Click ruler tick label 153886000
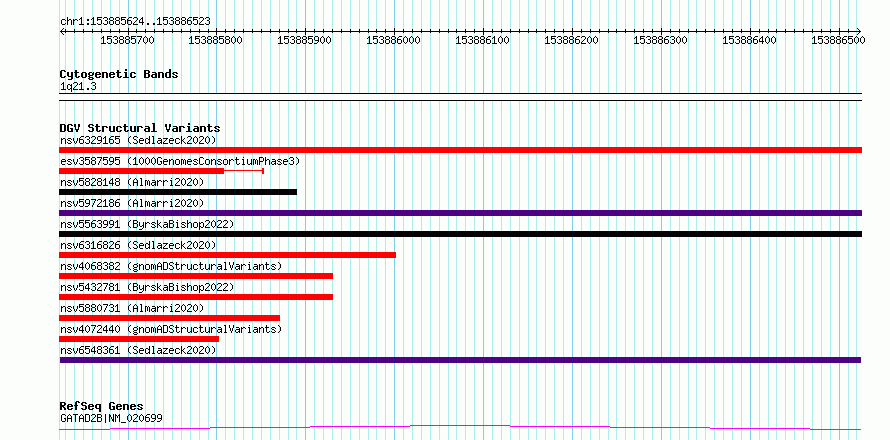This screenshot has width=890, height=440. (x=394, y=40)
